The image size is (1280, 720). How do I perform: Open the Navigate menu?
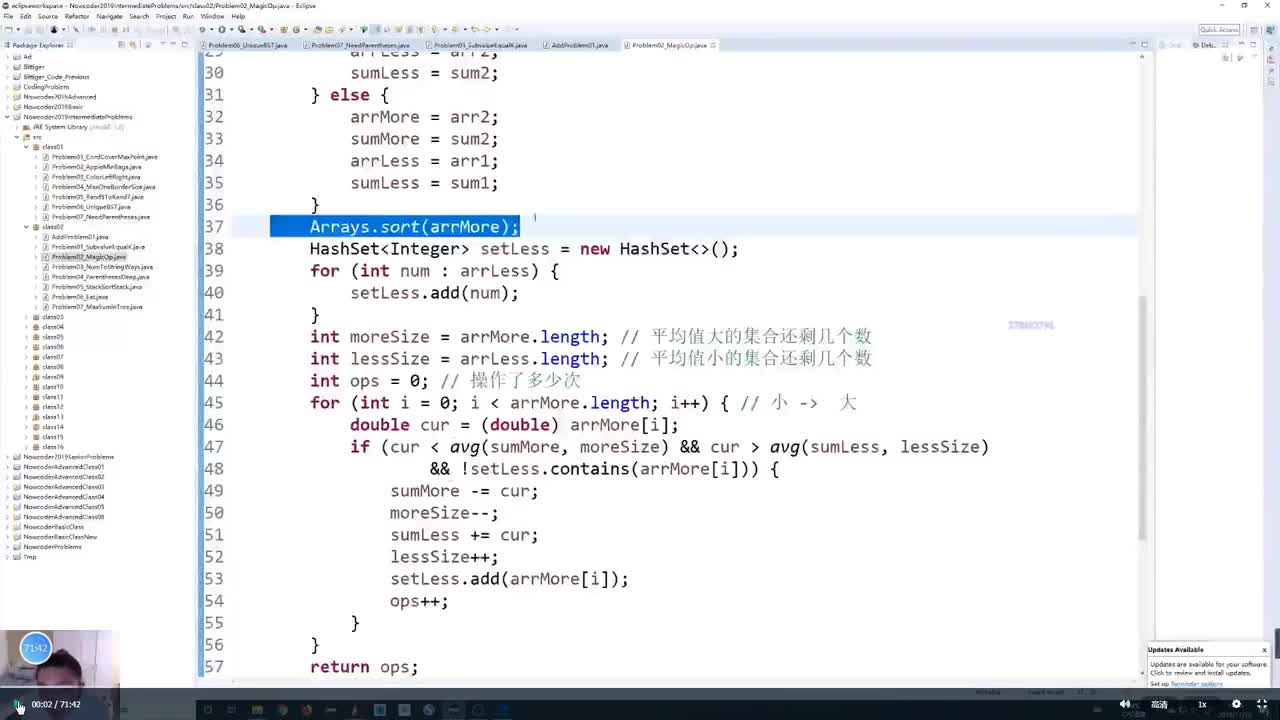(110, 16)
